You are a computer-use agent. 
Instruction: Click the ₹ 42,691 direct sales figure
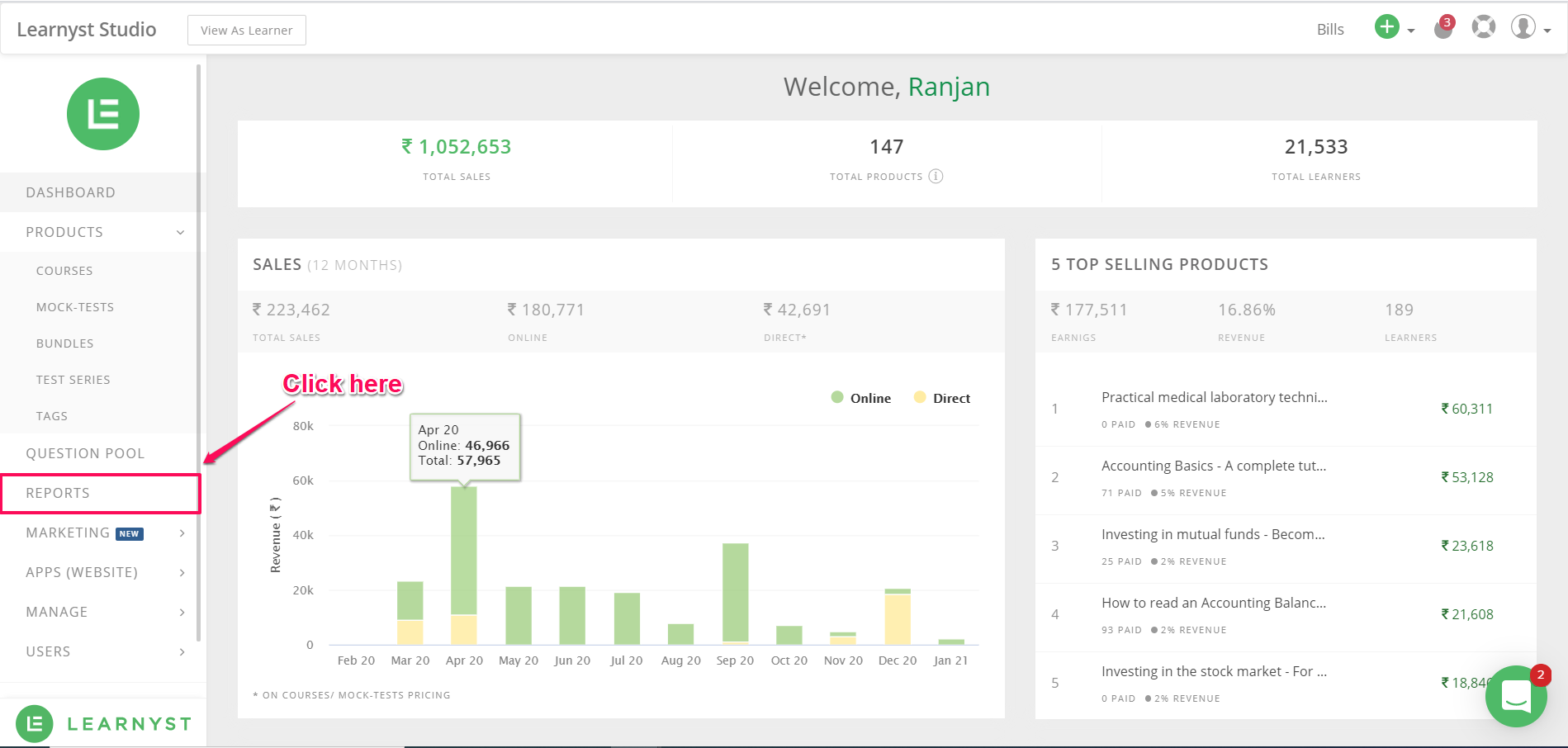pyautogui.click(x=797, y=310)
